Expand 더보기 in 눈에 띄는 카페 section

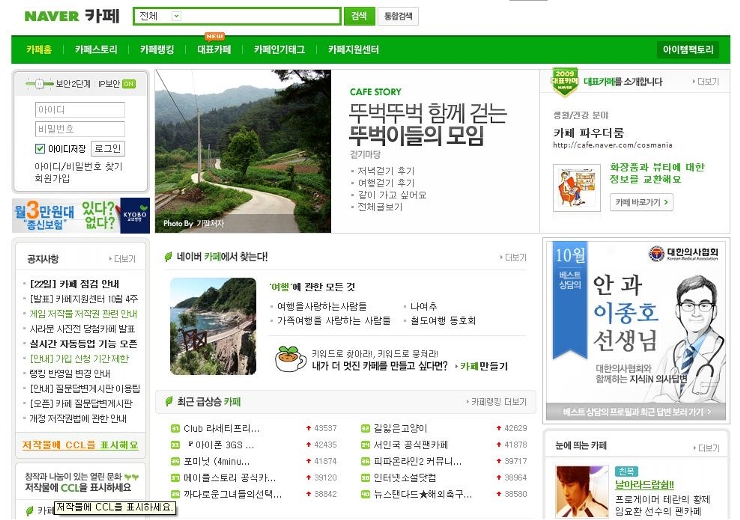point(706,445)
